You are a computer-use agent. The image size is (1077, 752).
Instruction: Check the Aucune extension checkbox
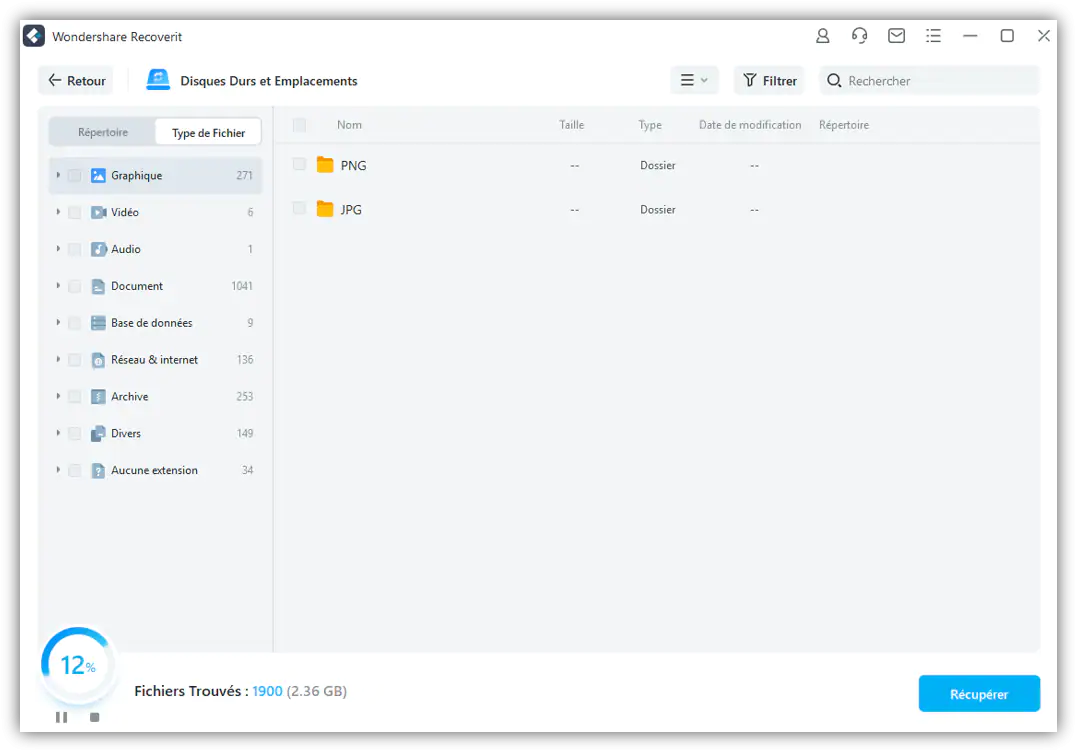point(75,470)
